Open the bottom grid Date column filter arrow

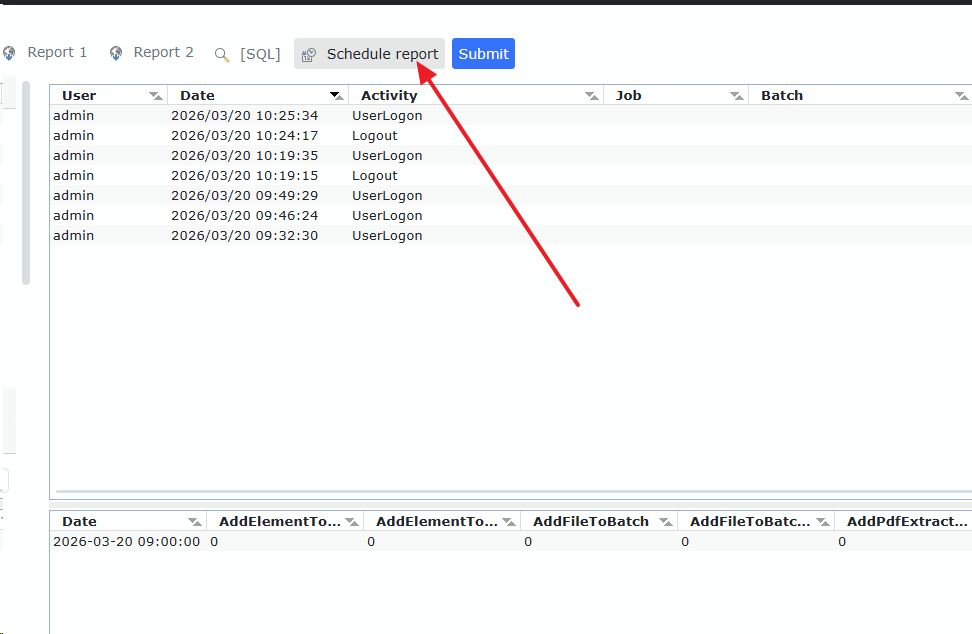194,522
